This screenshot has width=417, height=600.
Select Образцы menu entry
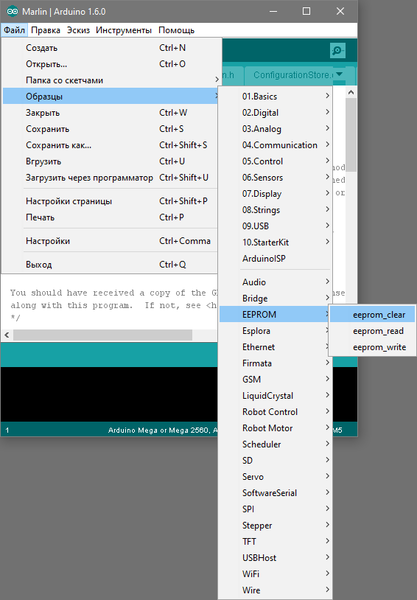(112, 96)
